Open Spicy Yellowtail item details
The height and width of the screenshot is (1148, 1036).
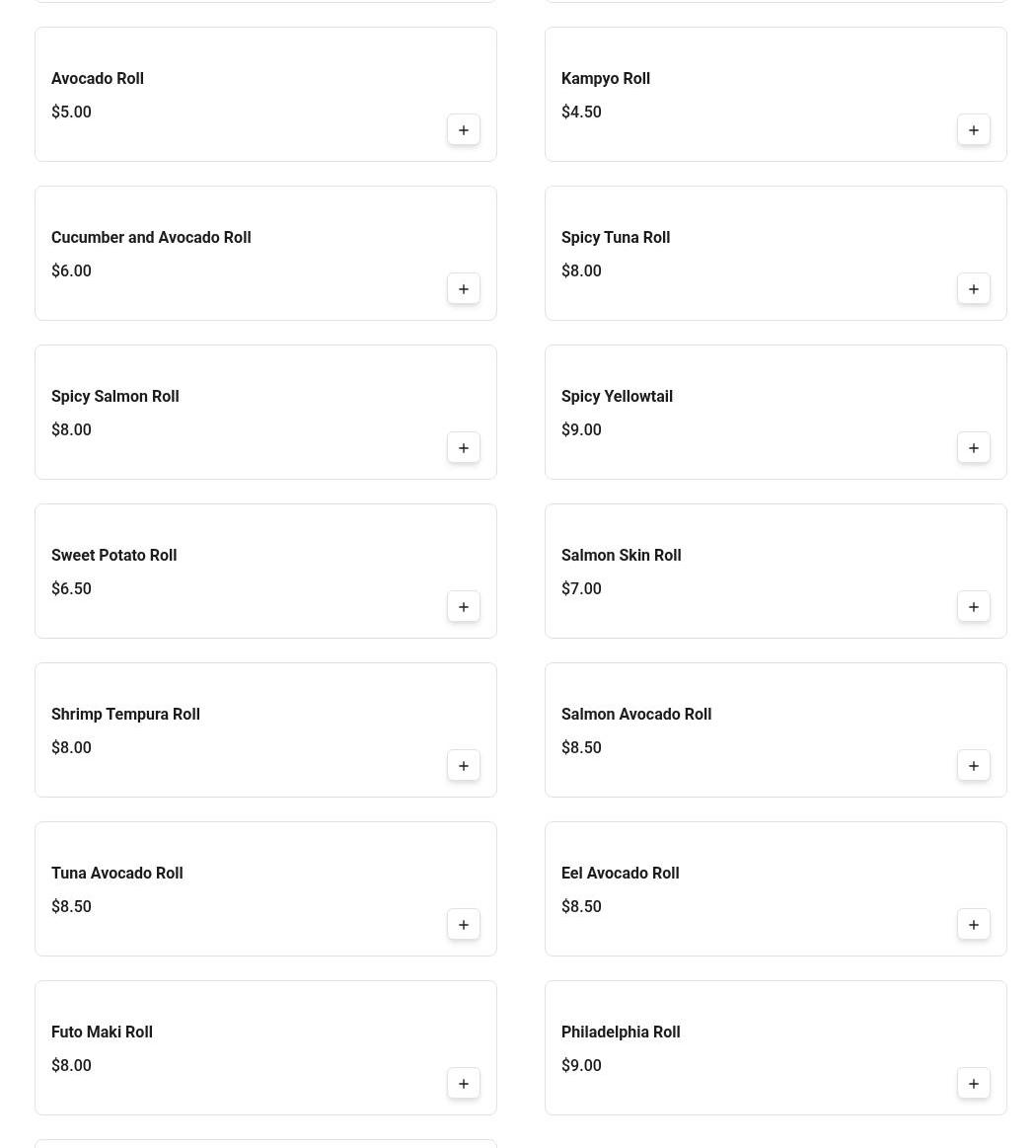pyautogui.click(x=617, y=396)
